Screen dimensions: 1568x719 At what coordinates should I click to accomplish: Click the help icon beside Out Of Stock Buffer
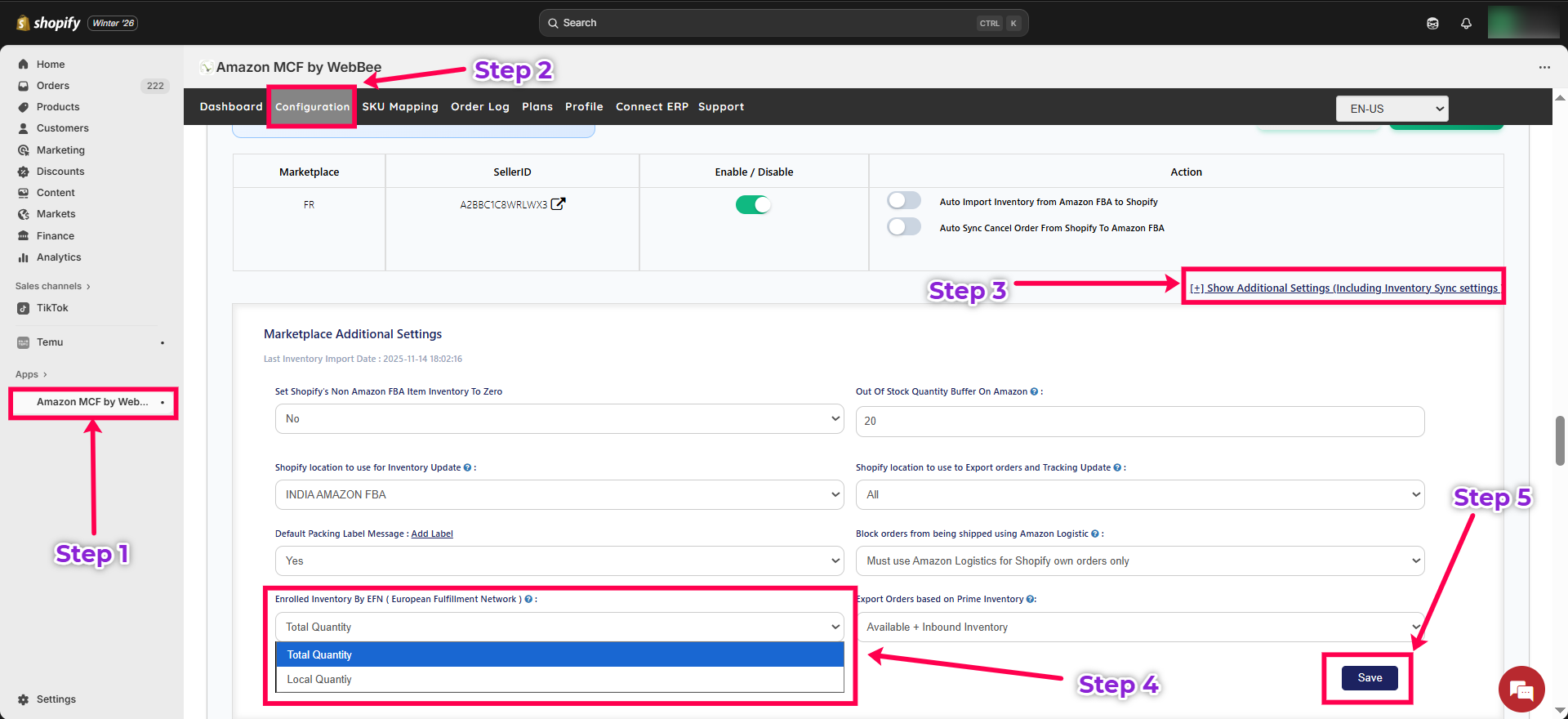click(x=1034, y=392)
